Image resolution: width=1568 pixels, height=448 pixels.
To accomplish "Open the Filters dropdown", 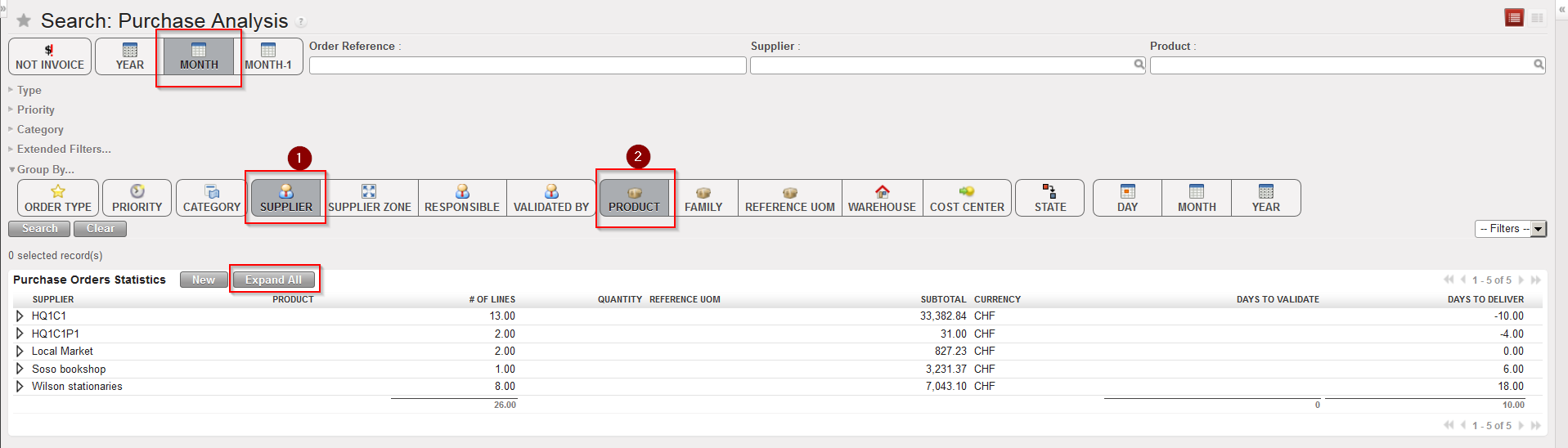I will tap(1511, 229).
